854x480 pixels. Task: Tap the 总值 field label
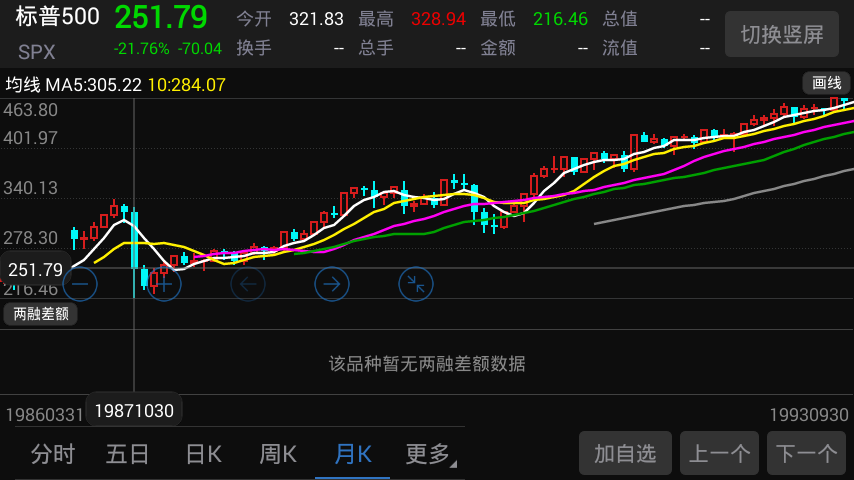[x=620, y=19]
